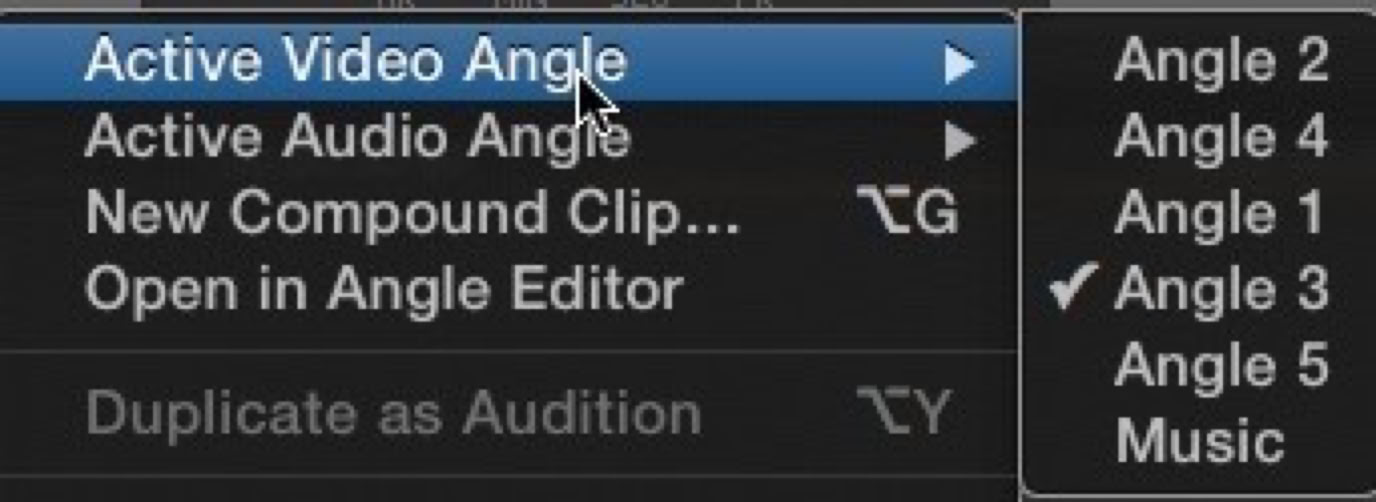
Task: Click the dimmed Duplicate as Audition entry
Action: coord(508,413)
